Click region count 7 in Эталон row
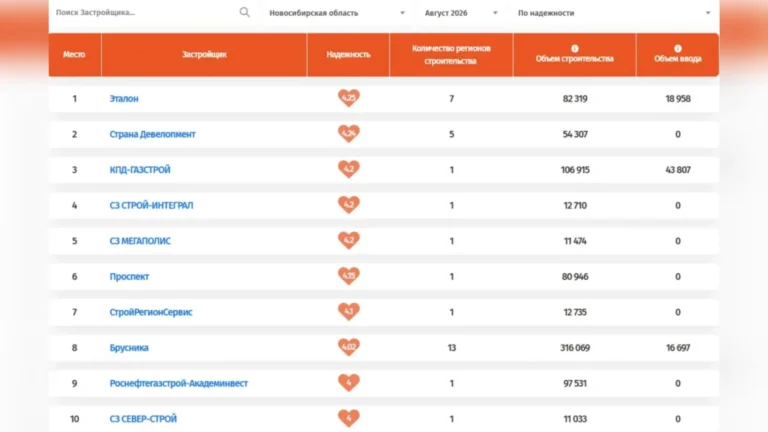This screenshot has height=432, width=768. 452,98
